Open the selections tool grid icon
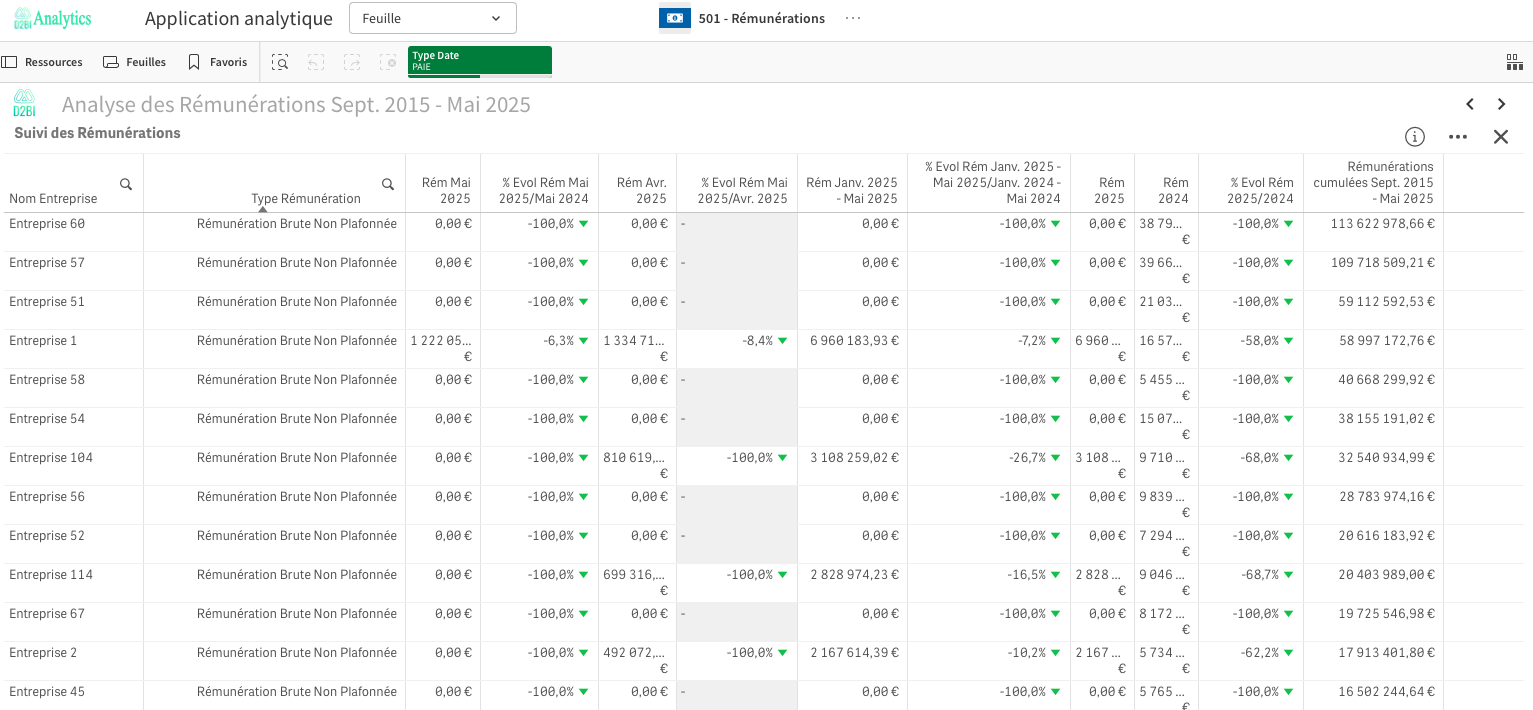The width and height of the screenshot is (1533, 710). pos(1514,62)
